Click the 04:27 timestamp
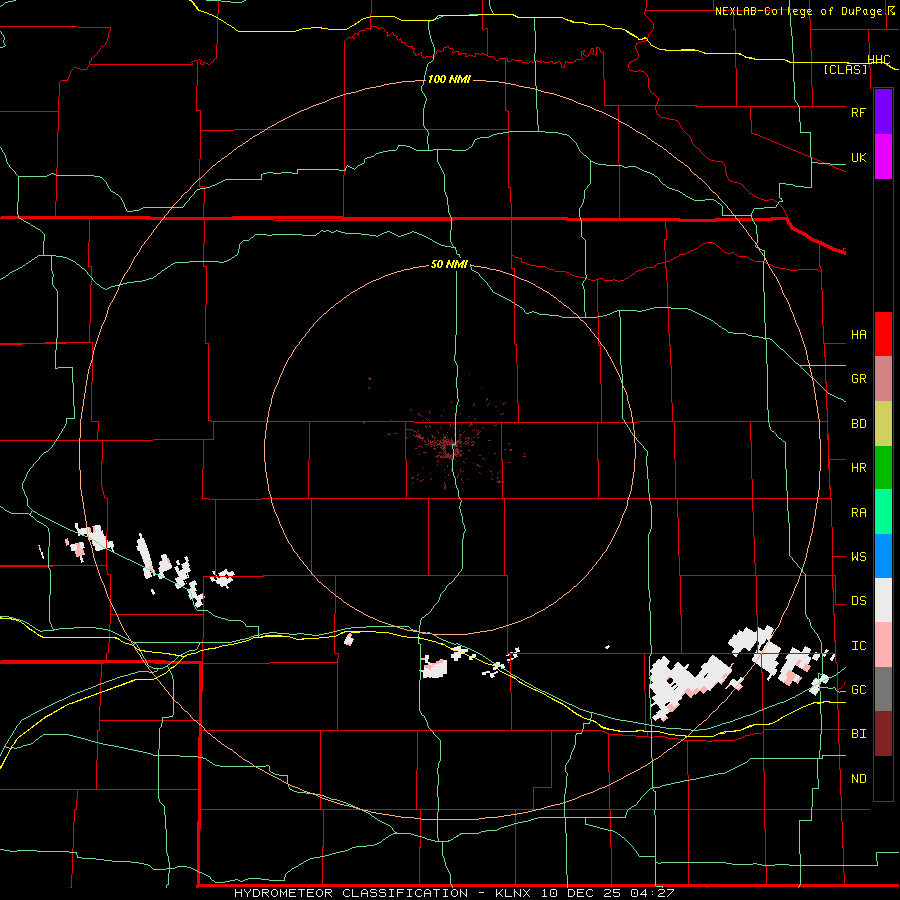 click(651, 893)
